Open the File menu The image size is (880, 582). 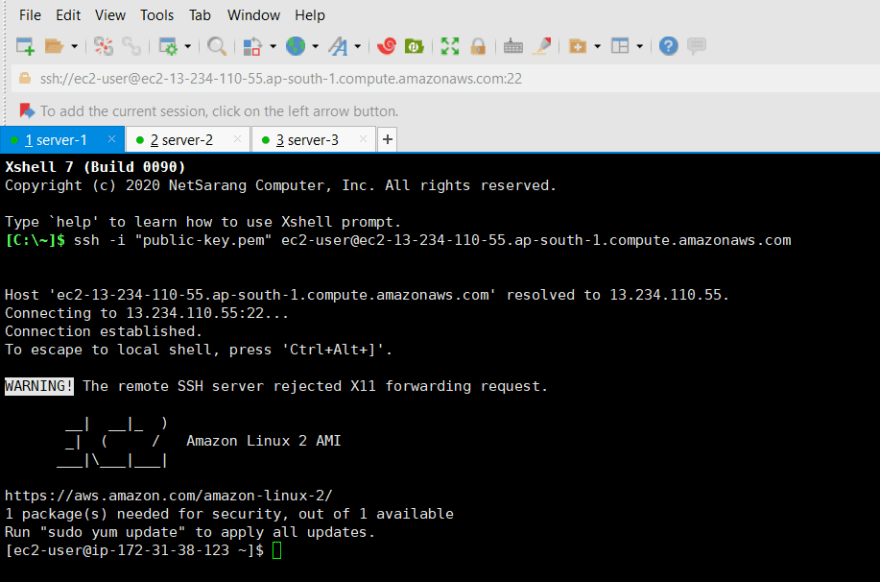click(x=30, y=15)
